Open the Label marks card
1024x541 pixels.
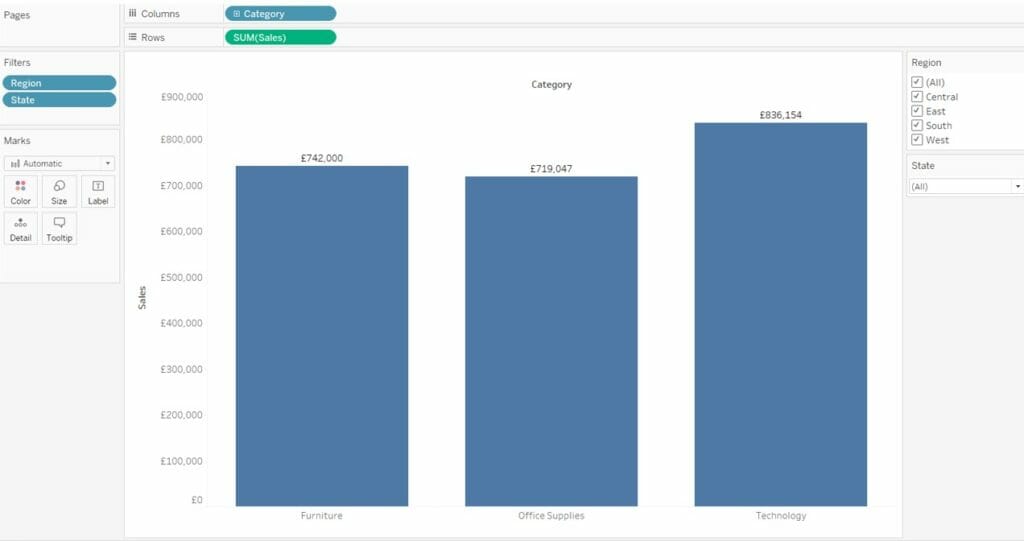click(x=98, y=191)
